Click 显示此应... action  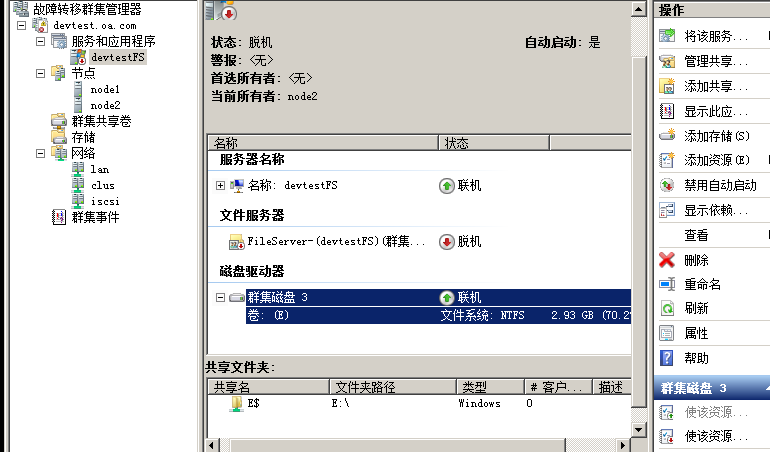pos(716,112)
